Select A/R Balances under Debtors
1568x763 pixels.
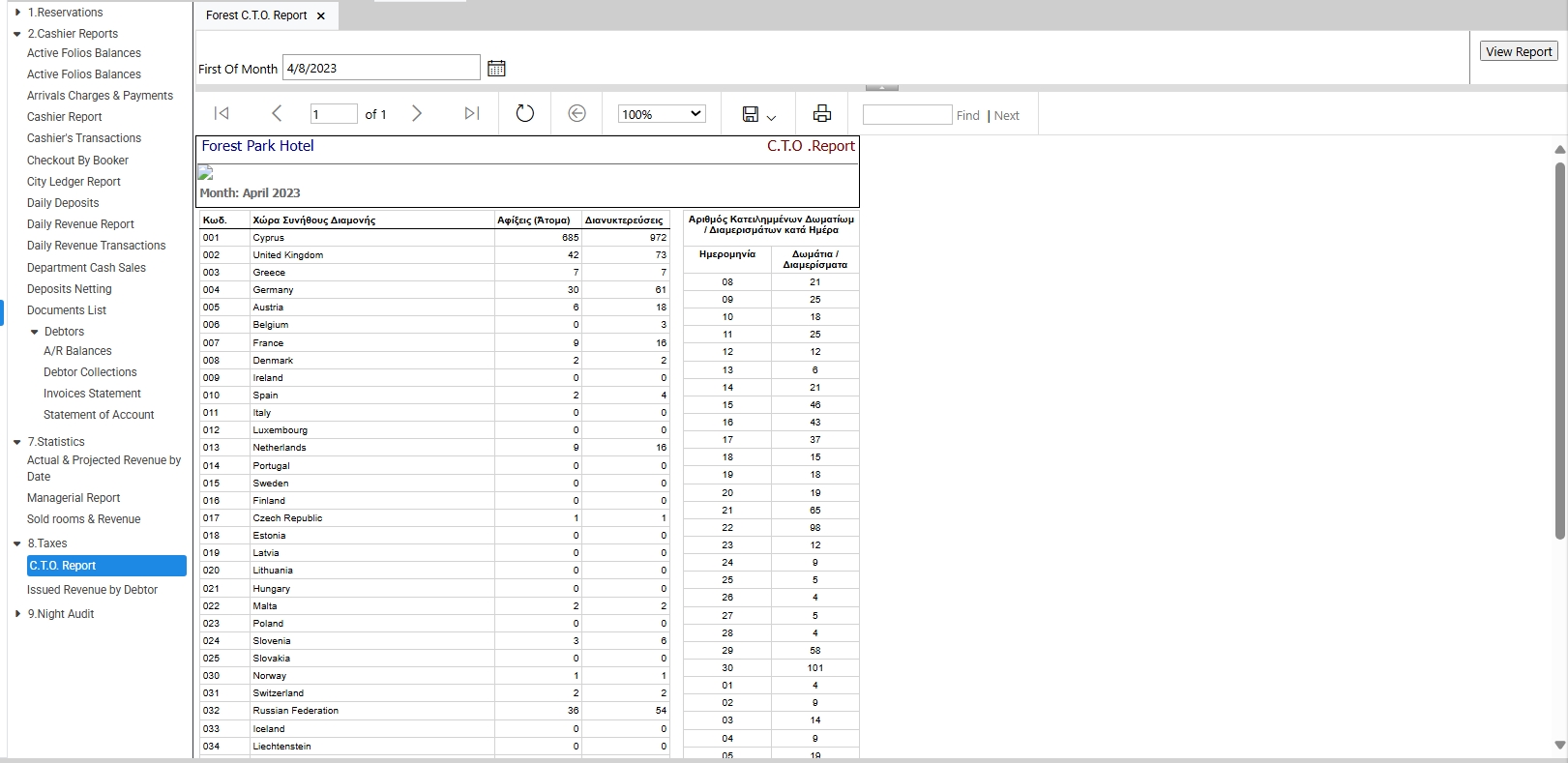(77, 351)
